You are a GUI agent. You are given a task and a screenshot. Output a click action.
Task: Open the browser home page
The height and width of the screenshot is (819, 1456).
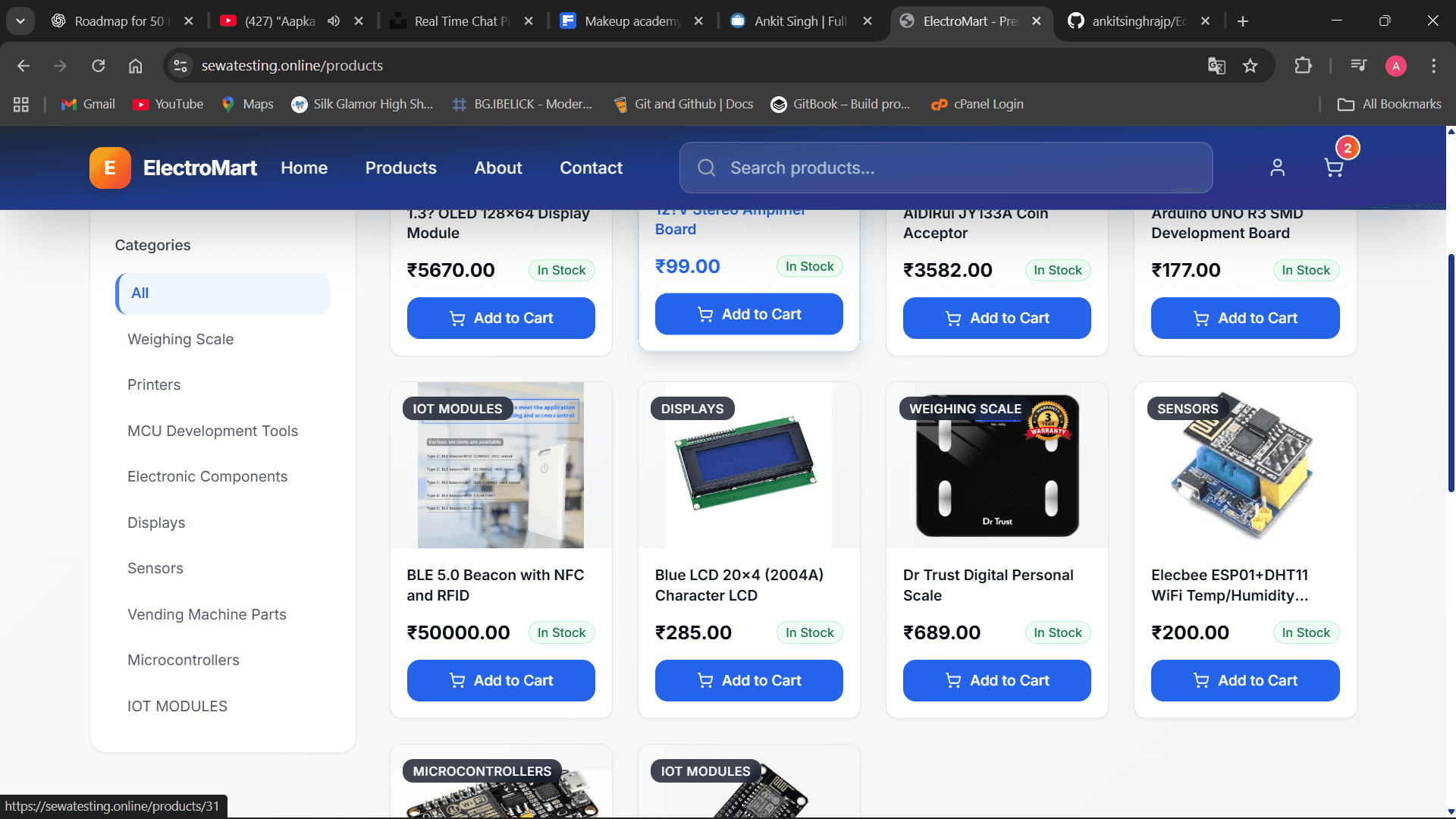pyautogui.click(x=135, y=66)
